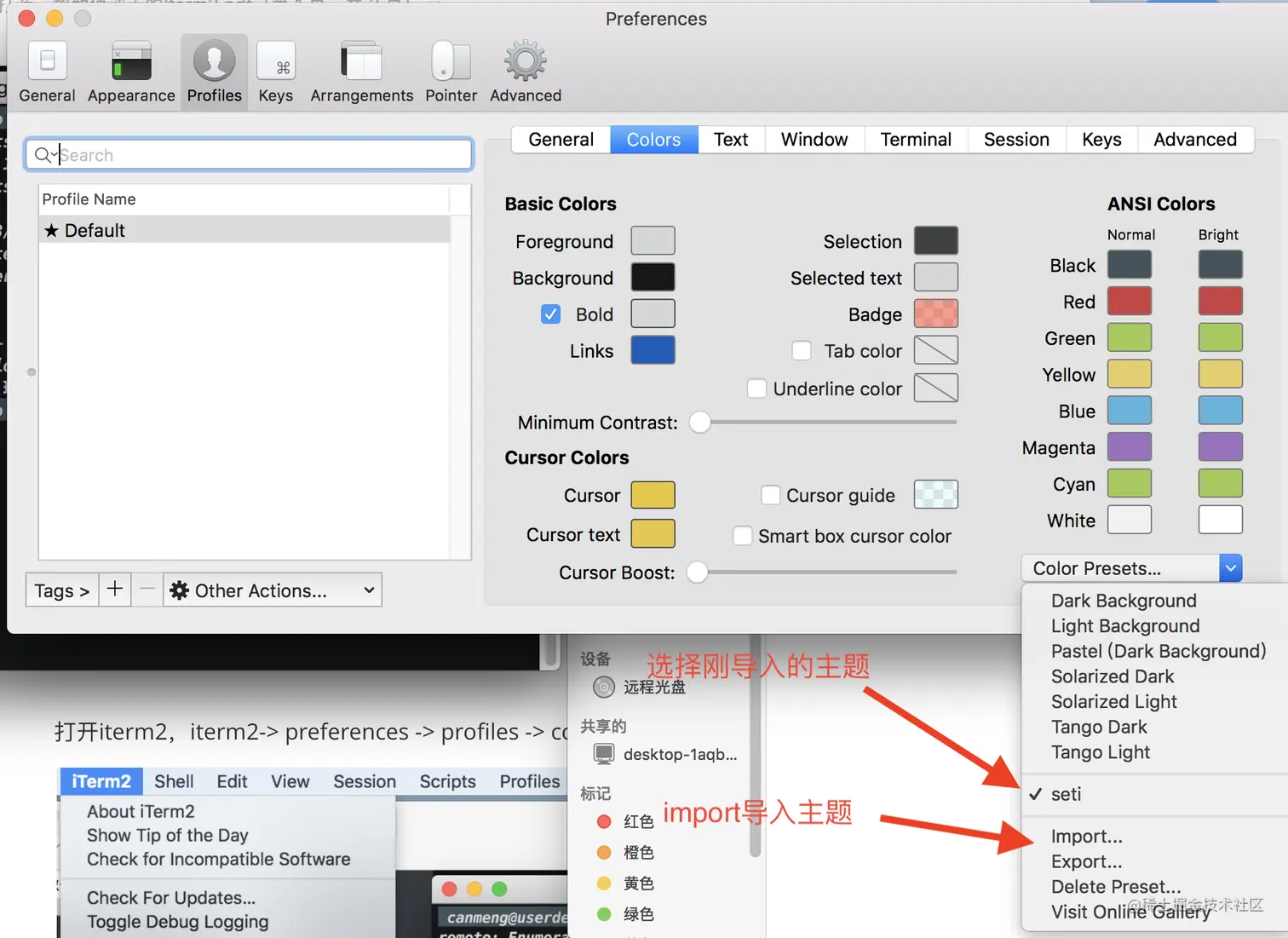
Task: Open the Color Presets dropdown
Action: (1131, 568)
